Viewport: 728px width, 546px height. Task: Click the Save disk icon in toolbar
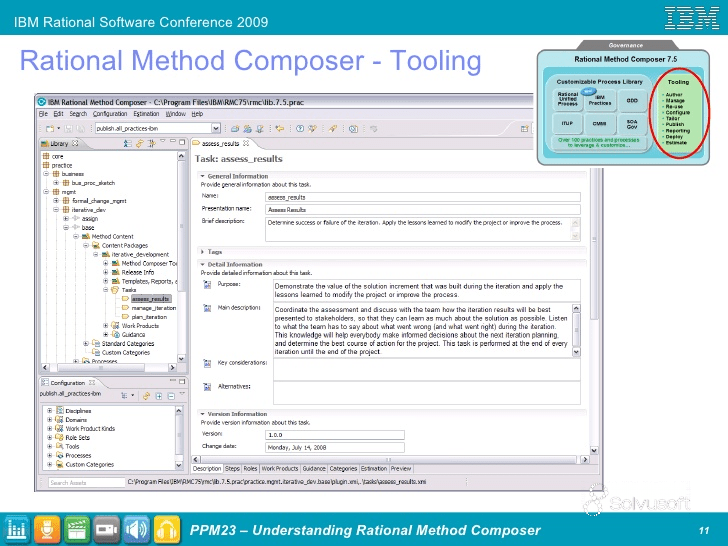(68, 129)
